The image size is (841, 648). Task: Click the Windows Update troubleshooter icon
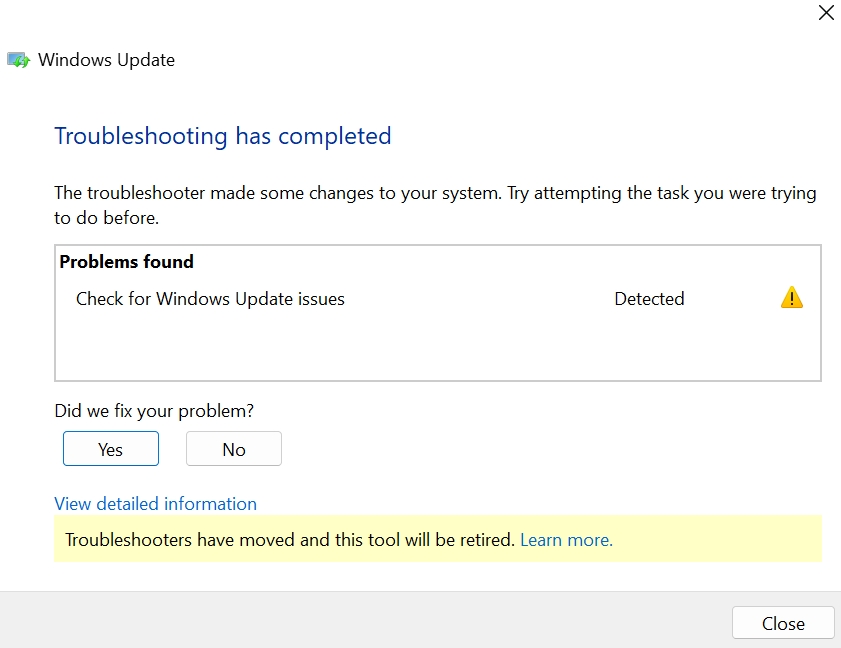pos(18,60)
